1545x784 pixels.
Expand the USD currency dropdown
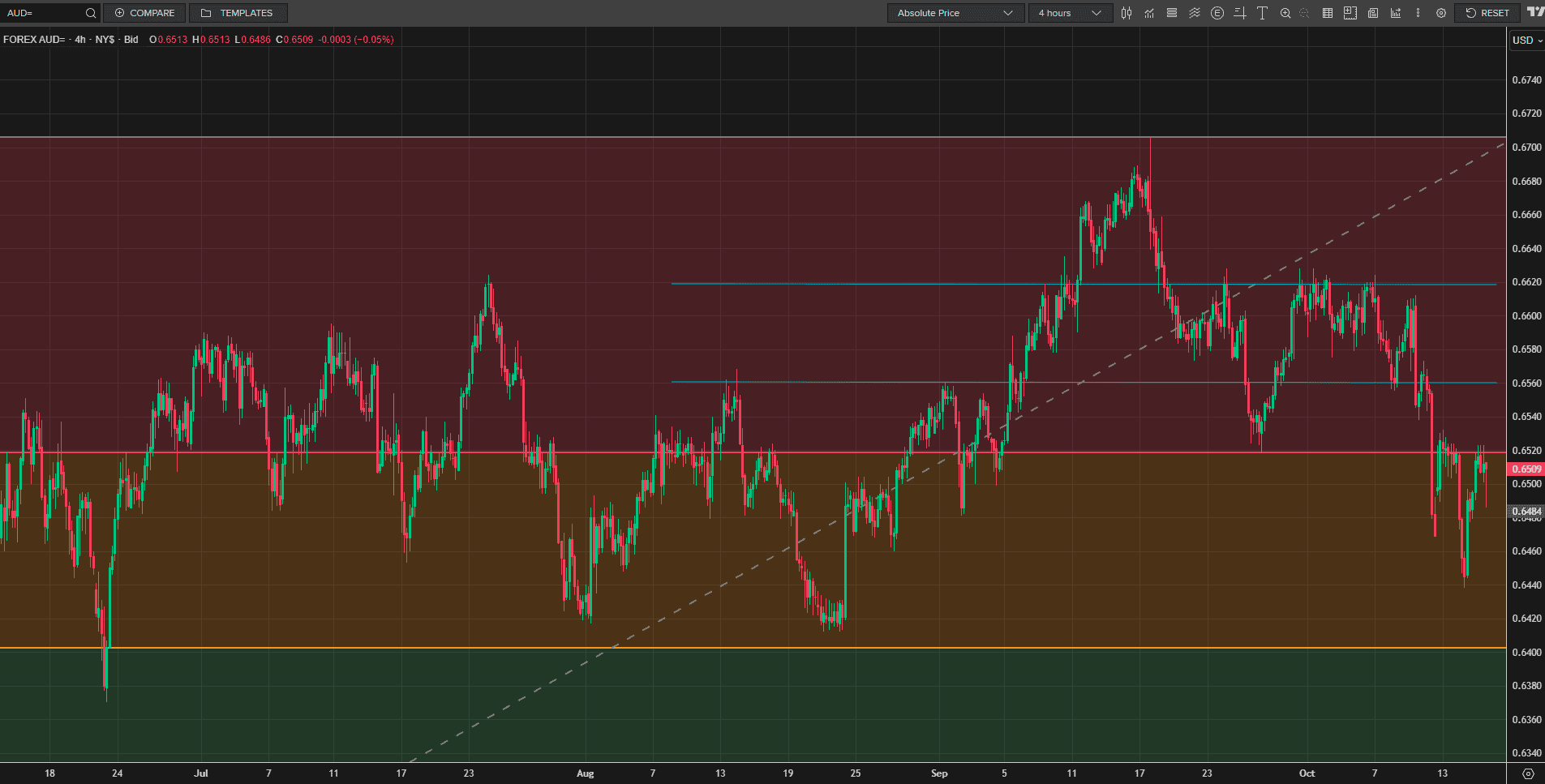click(x=1526, y=41)
